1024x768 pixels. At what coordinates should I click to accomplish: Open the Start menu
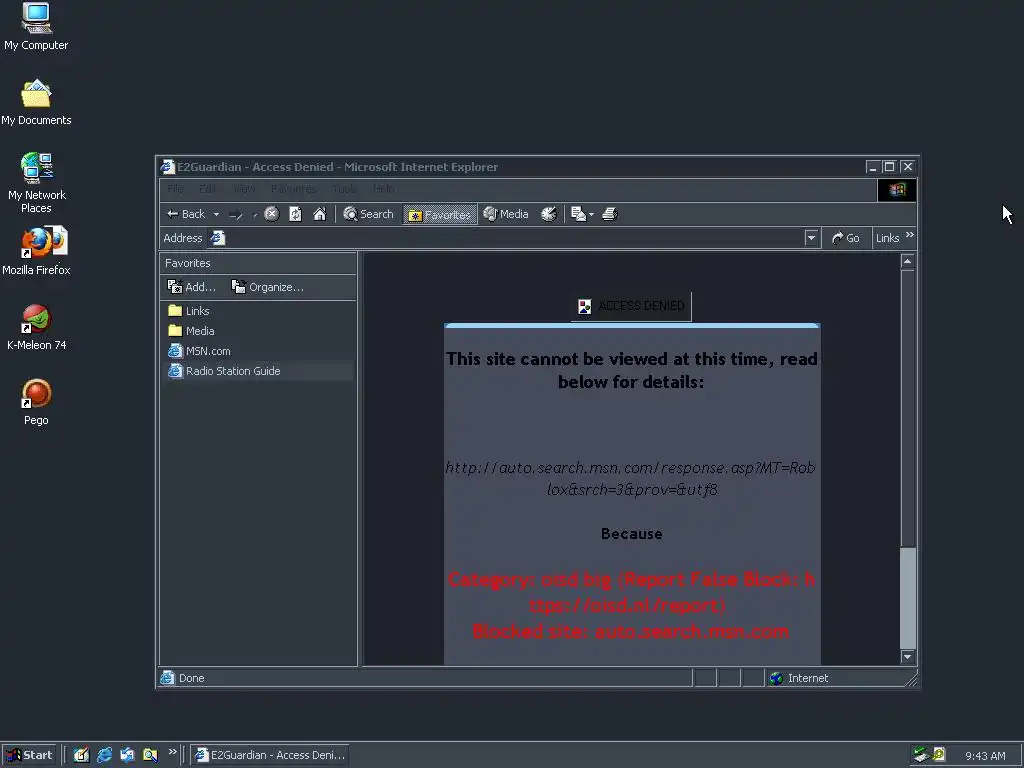(x=29, y=755)
